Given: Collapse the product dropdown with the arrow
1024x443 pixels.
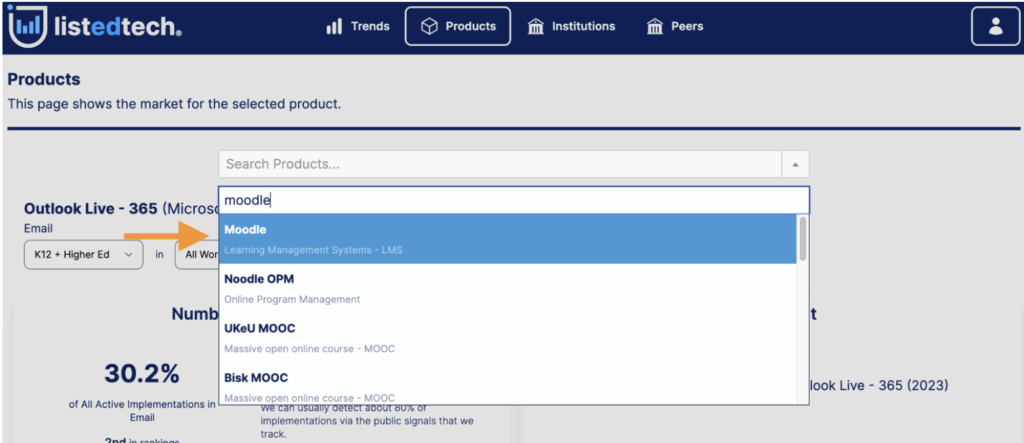Looking at the screenshot, I should (795, 164).
